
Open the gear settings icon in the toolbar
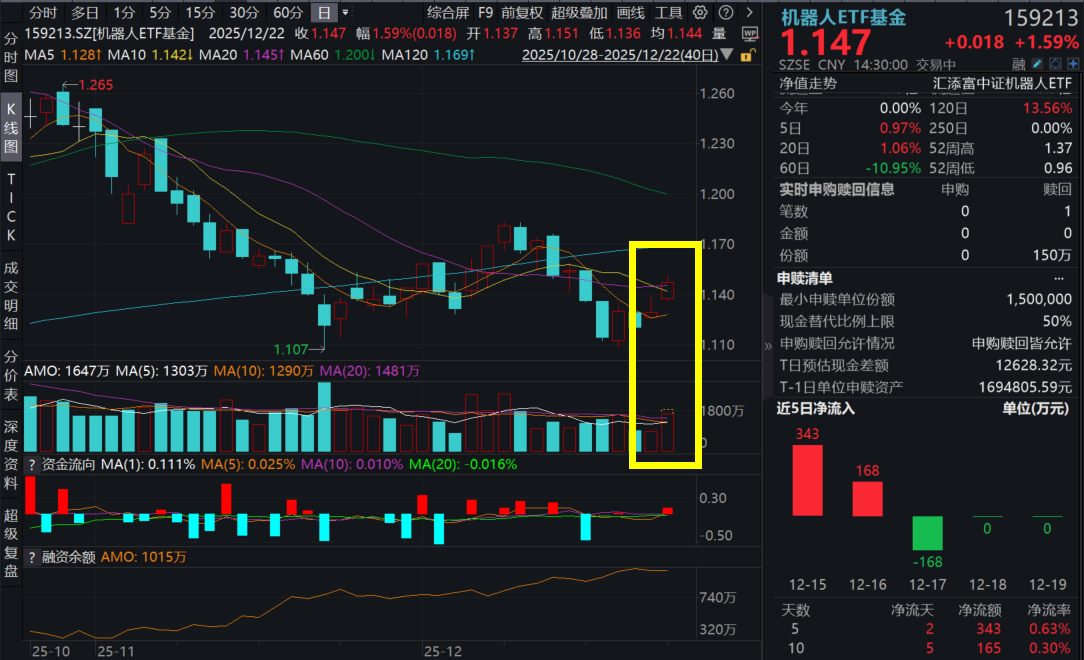(x=700, y=13)
